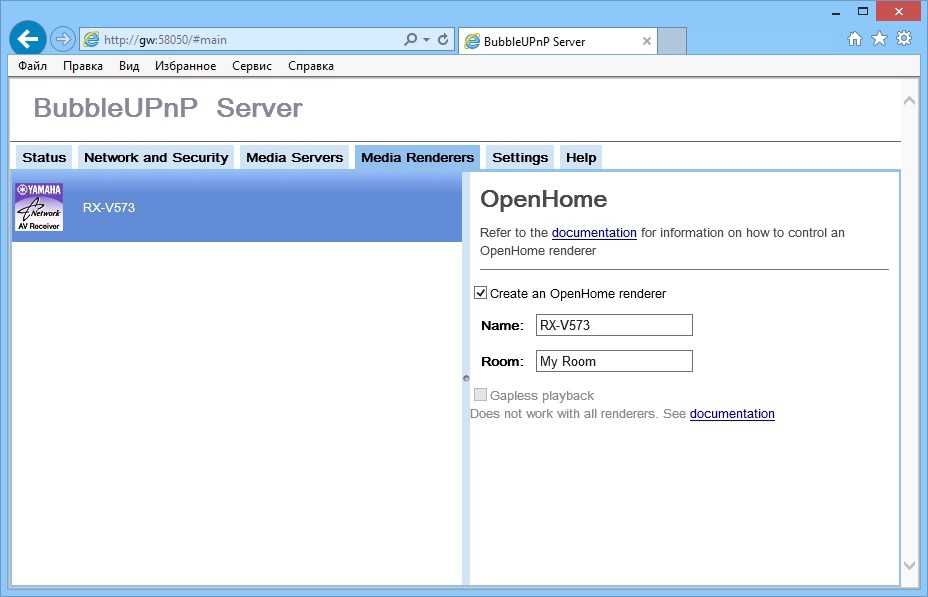Click the Yamaha AV Receiver thumbnail
Image resolution: width=928 pixels, height=597 pixels.
pyautogui.click(x=39, y=207)
